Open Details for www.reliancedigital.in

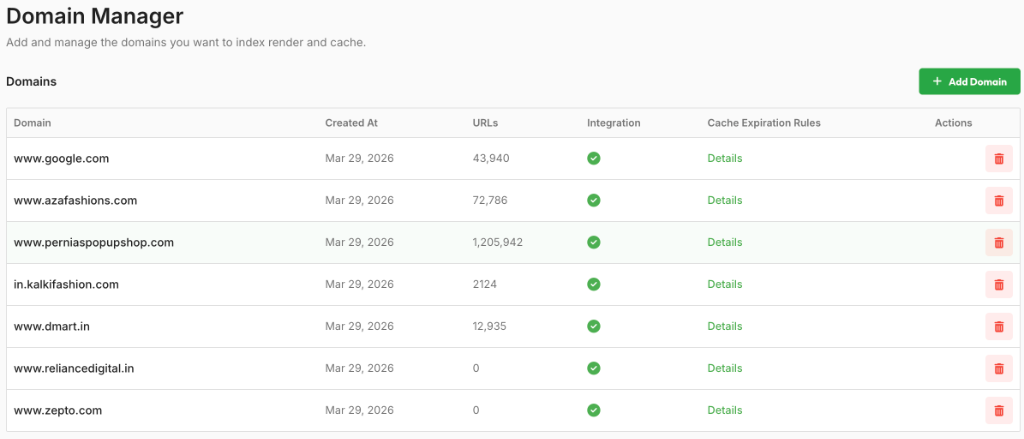(x=725, y=368)
